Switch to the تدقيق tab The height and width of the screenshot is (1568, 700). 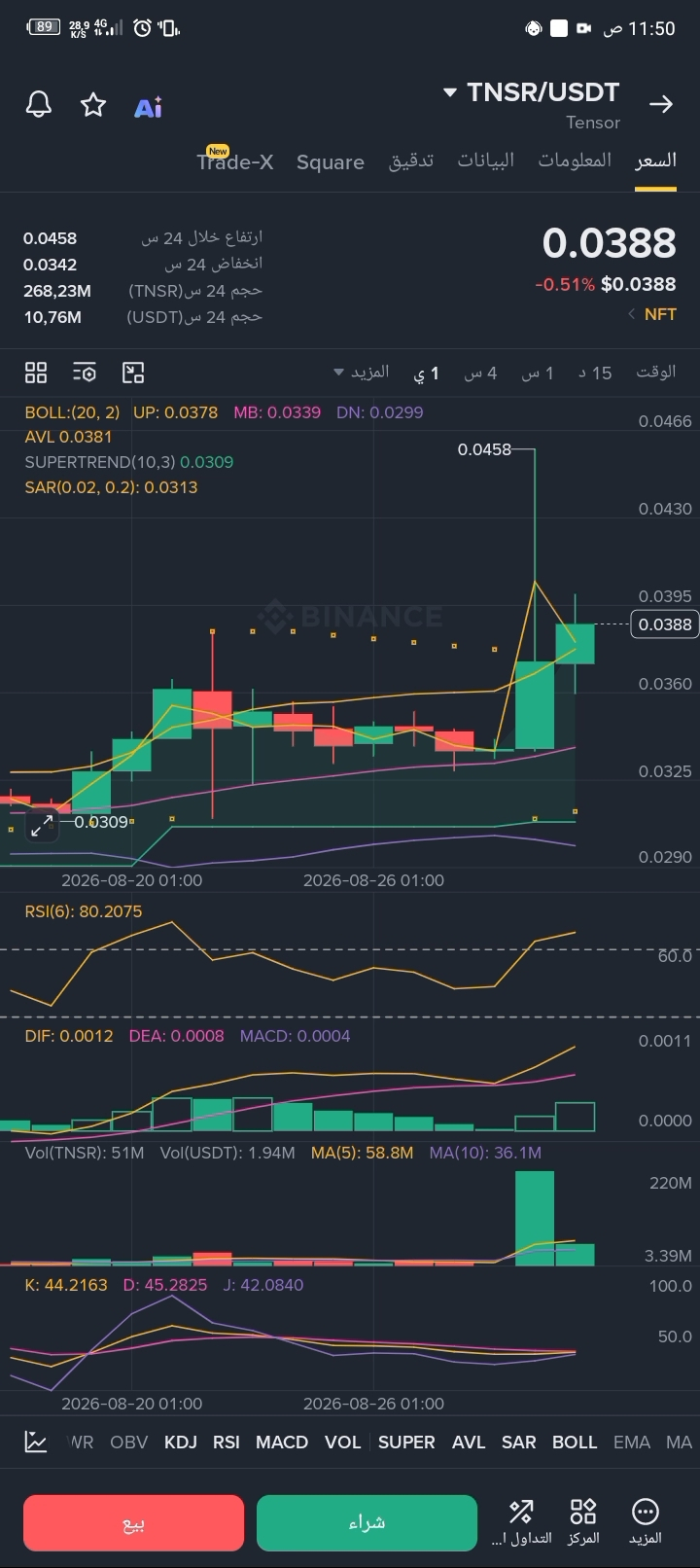pyautogui.click(x=411, y=160)
